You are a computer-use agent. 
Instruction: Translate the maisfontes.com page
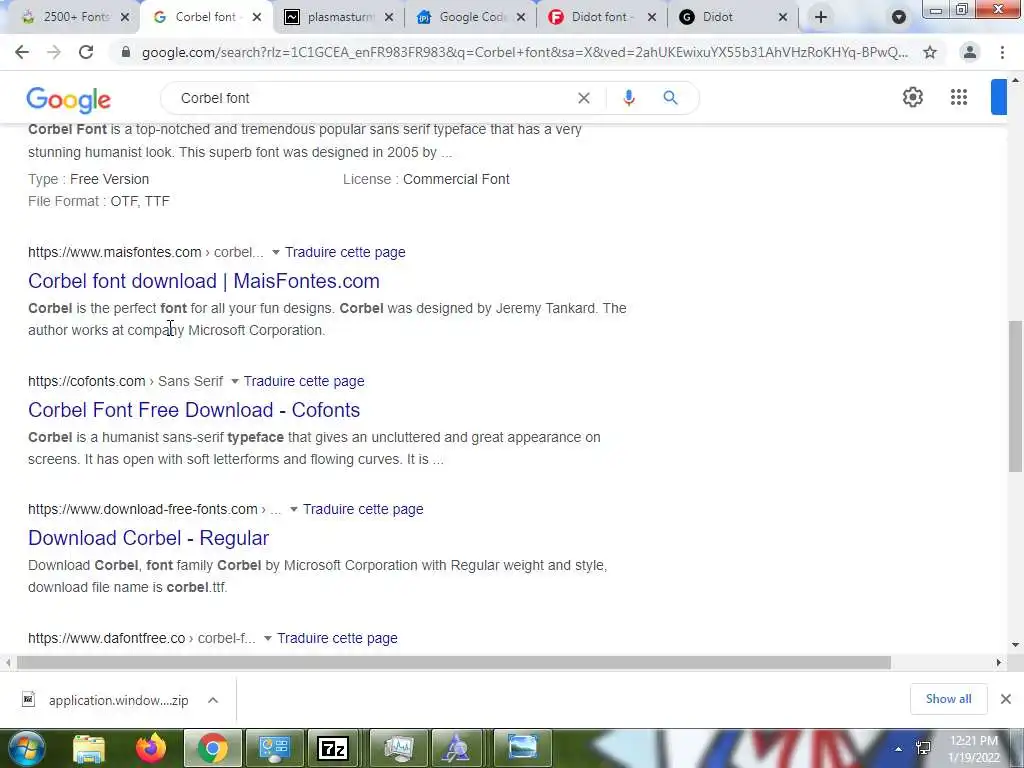[x=345, y=252]
